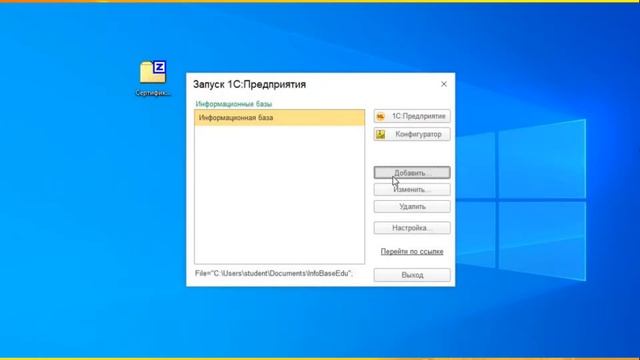Exit the launcher with Выход
The width and height of the screenshot is (640, 360).
click(412, 275)
